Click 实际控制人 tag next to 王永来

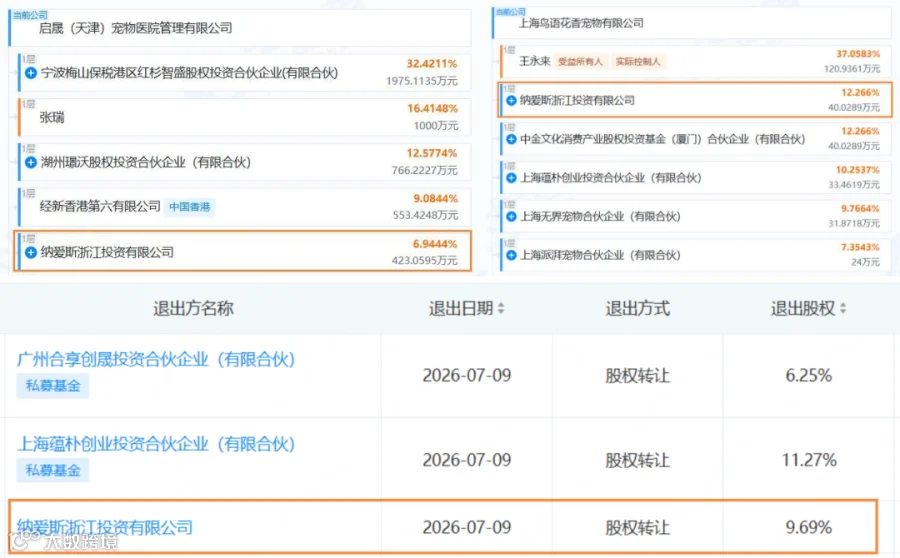[638, 61]
